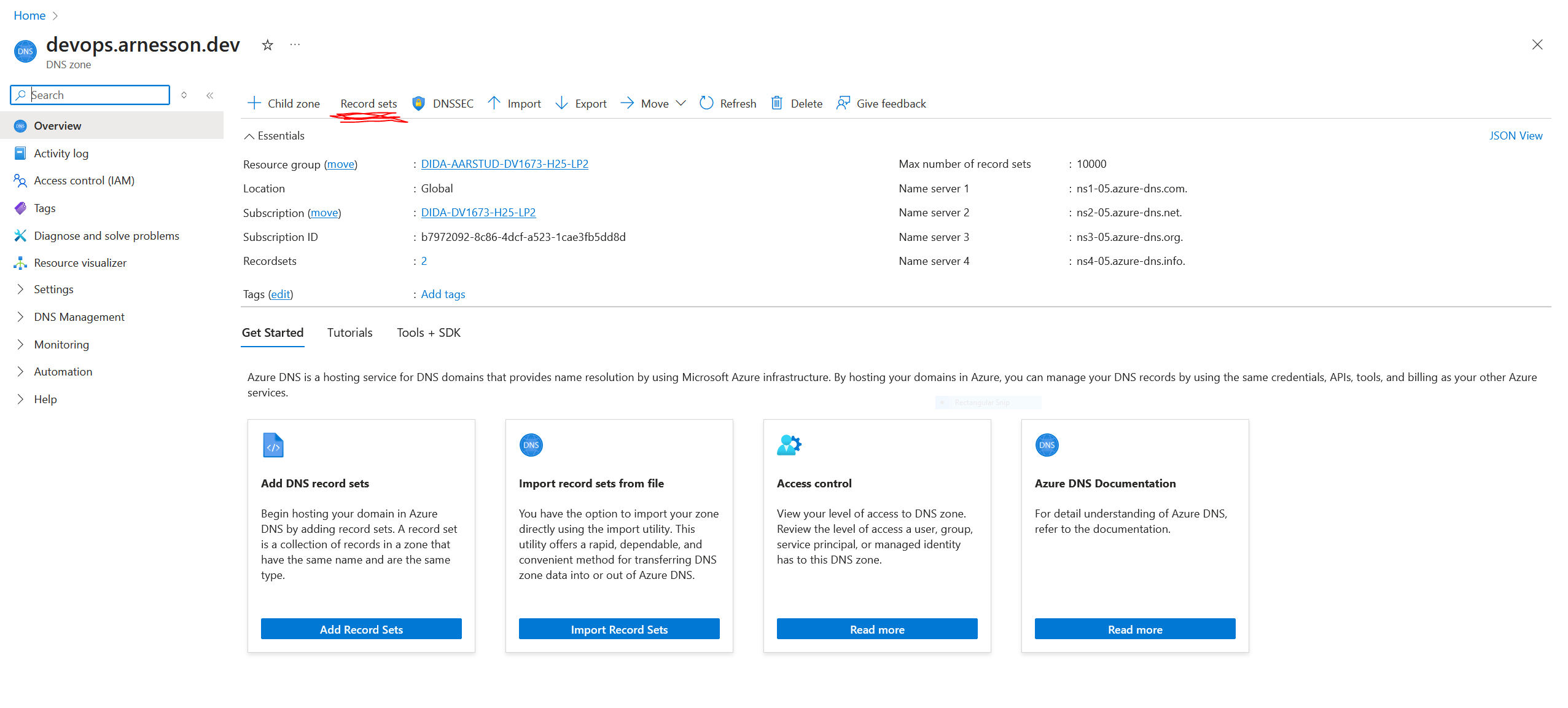Open the Tools + SDK tab
Screen dimensions: 1568x708
coord(428,332)
